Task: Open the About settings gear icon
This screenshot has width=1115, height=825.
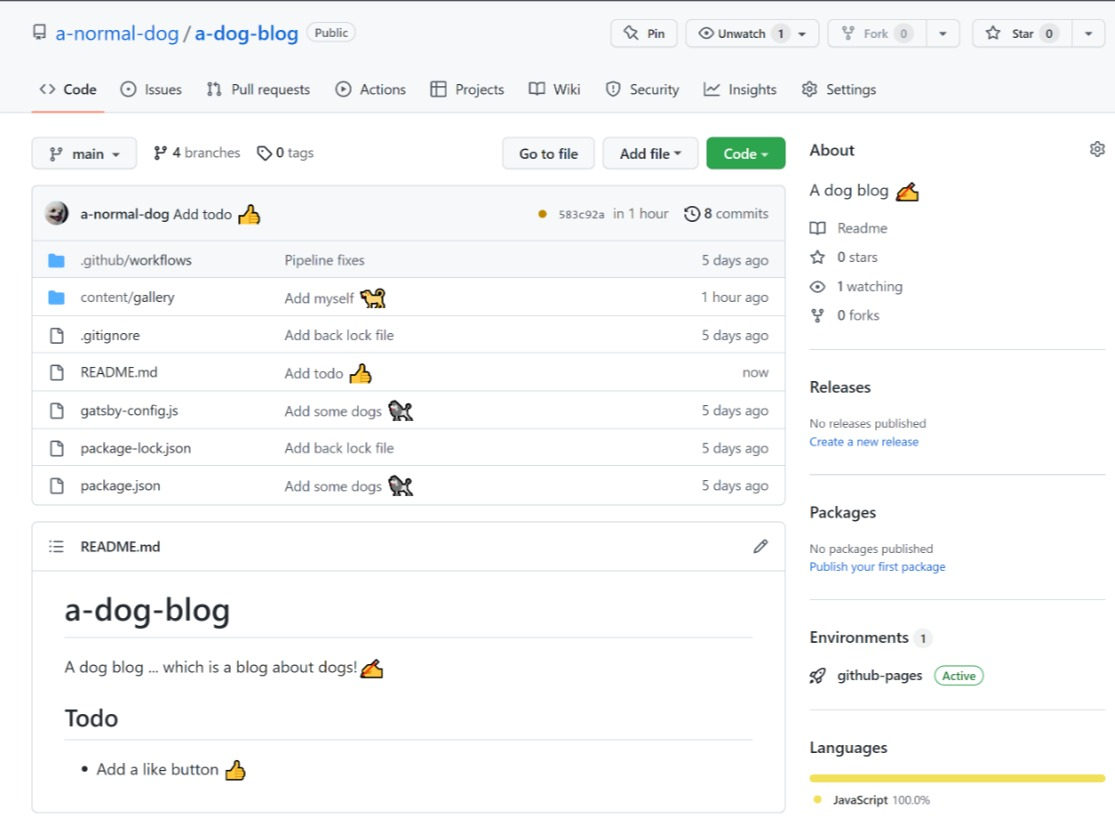Action: [x=1097, y=149]
